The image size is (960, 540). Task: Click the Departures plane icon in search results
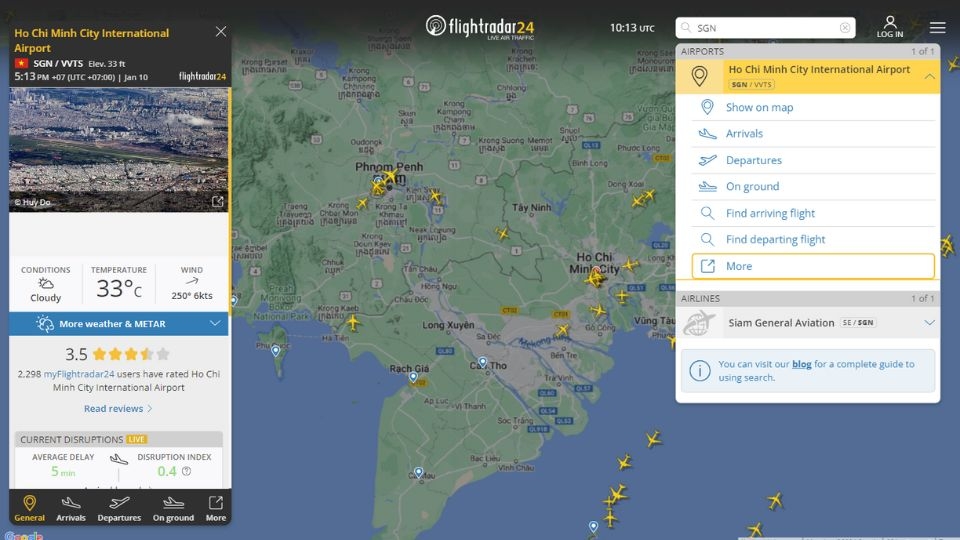point(707,160)
